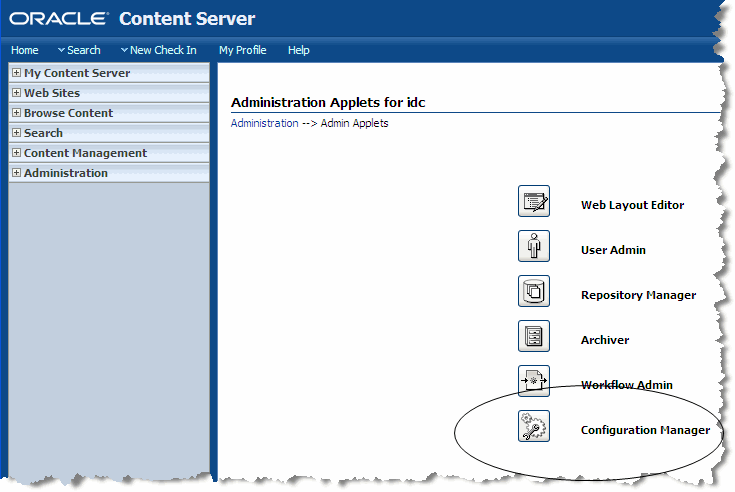This screenshot has height=492, width=735.
Task: Expand the Browse Content tray
Action: point(16,113)
